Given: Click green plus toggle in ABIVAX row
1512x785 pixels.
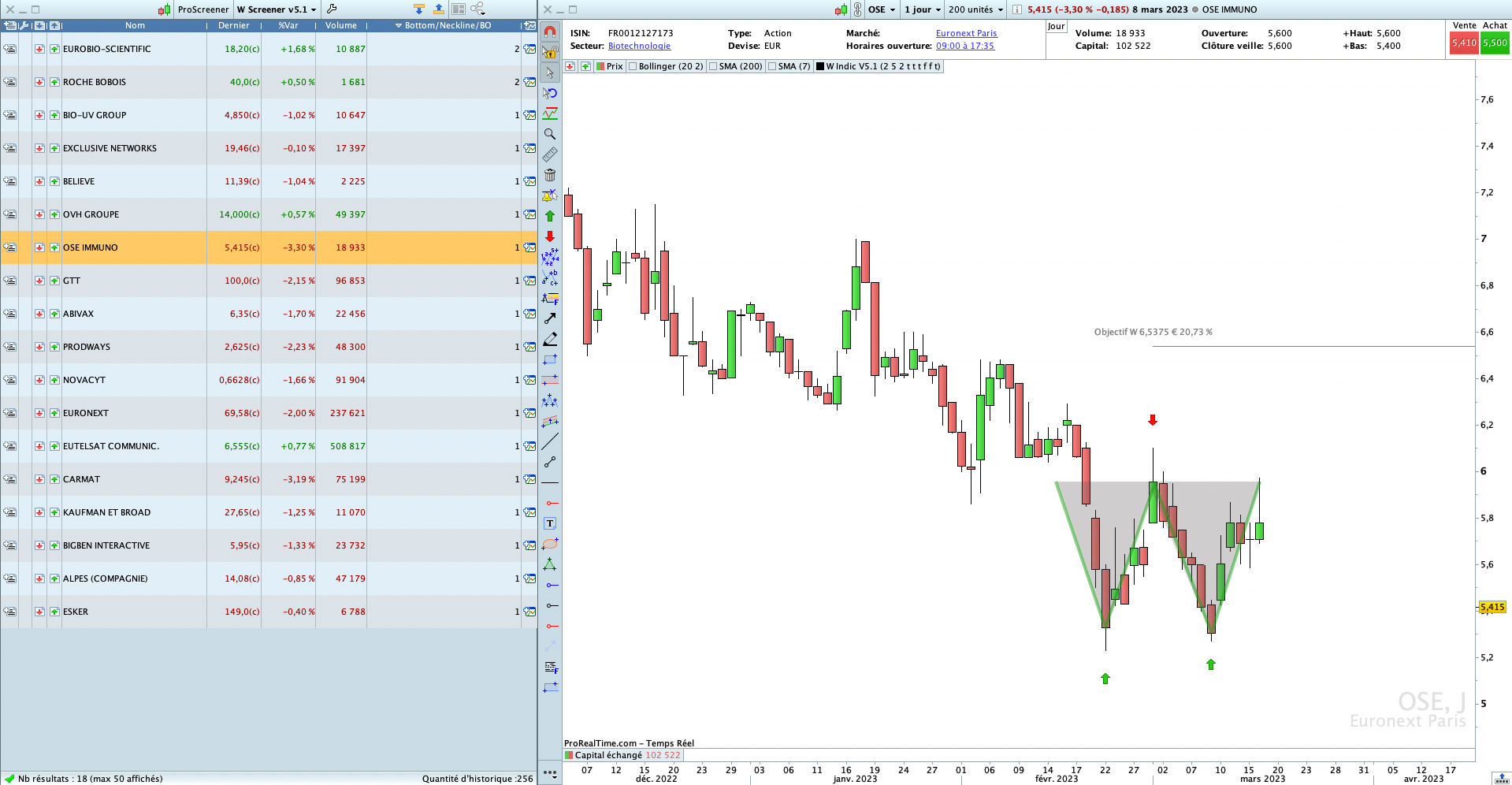Looking at the screenshot, I should coord(54,314).
